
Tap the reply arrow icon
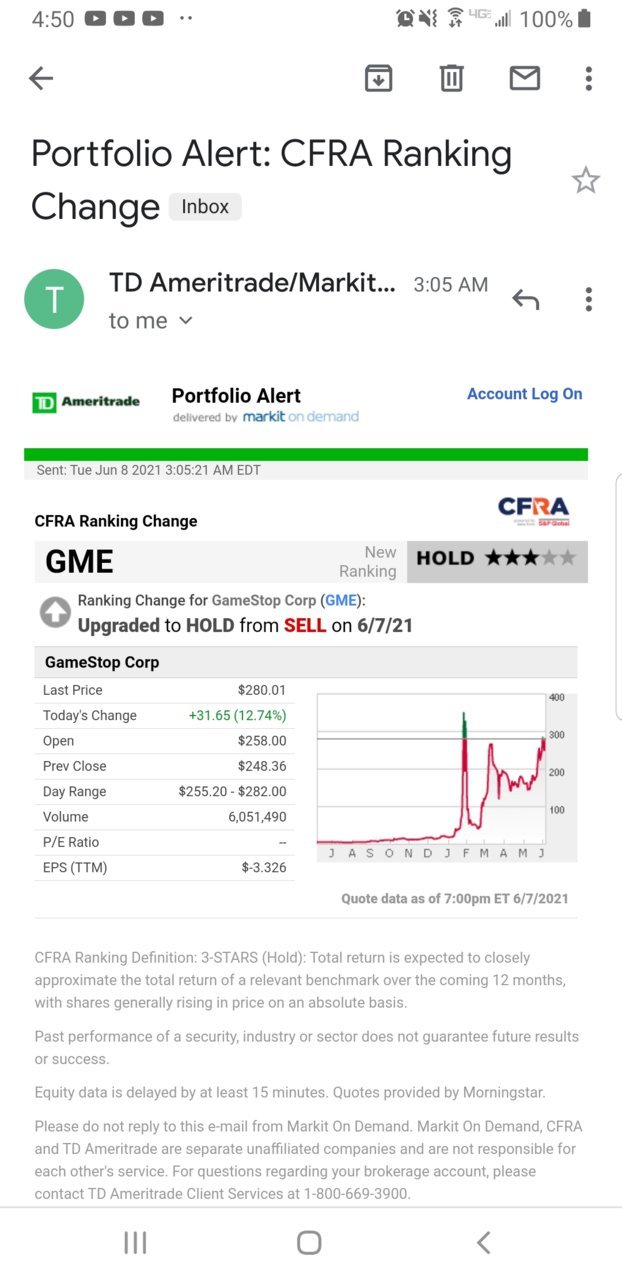click(525, 299)
